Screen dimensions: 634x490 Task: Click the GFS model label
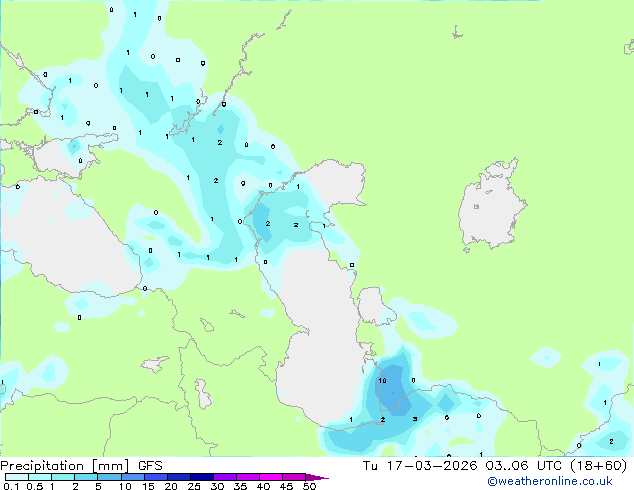[x=150, y=466]
